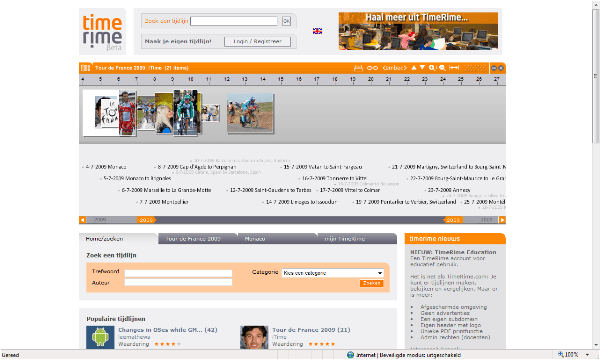Viewport: 600px width, 360px height.
Task: Open NIEUW: TimeRime Education news headline
Action: [453, 252]
